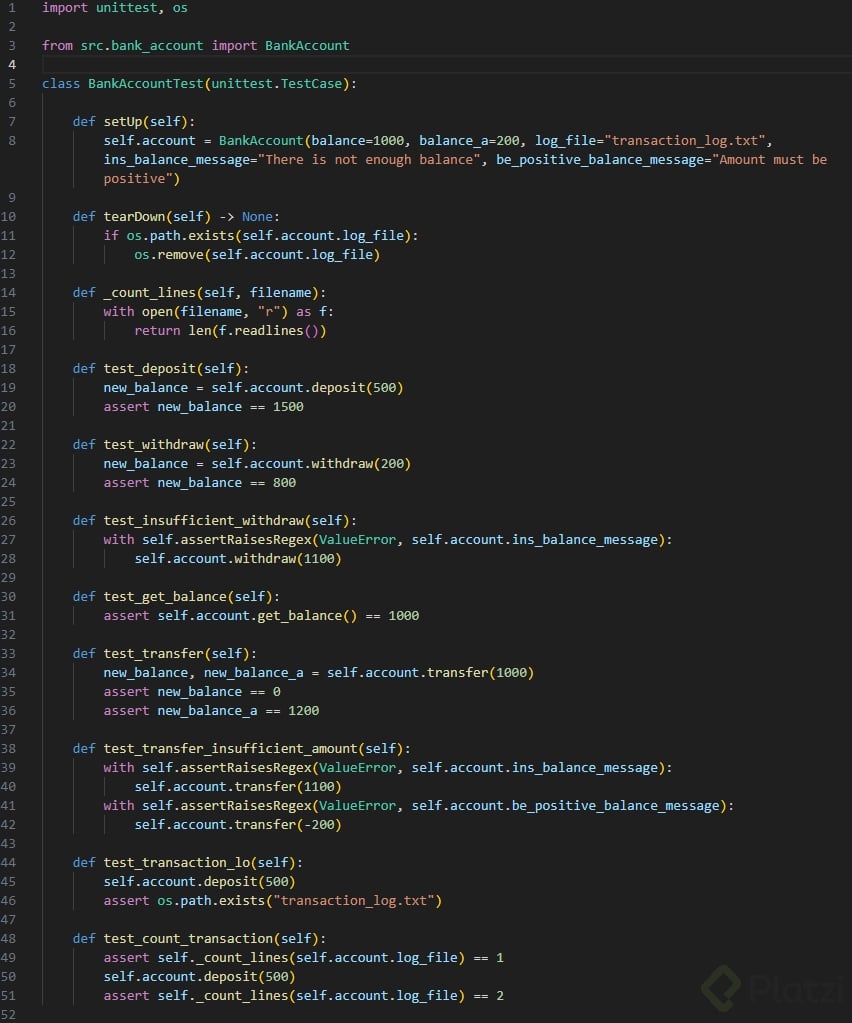Click 'test_transaction_lo' method name

[177, 863]
